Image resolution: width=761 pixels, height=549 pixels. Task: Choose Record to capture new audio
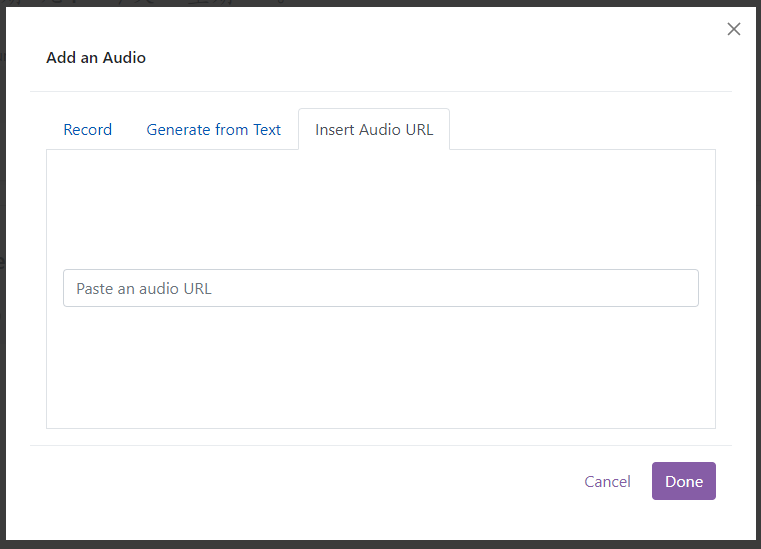pyautogui.click(x=87, y=130)
